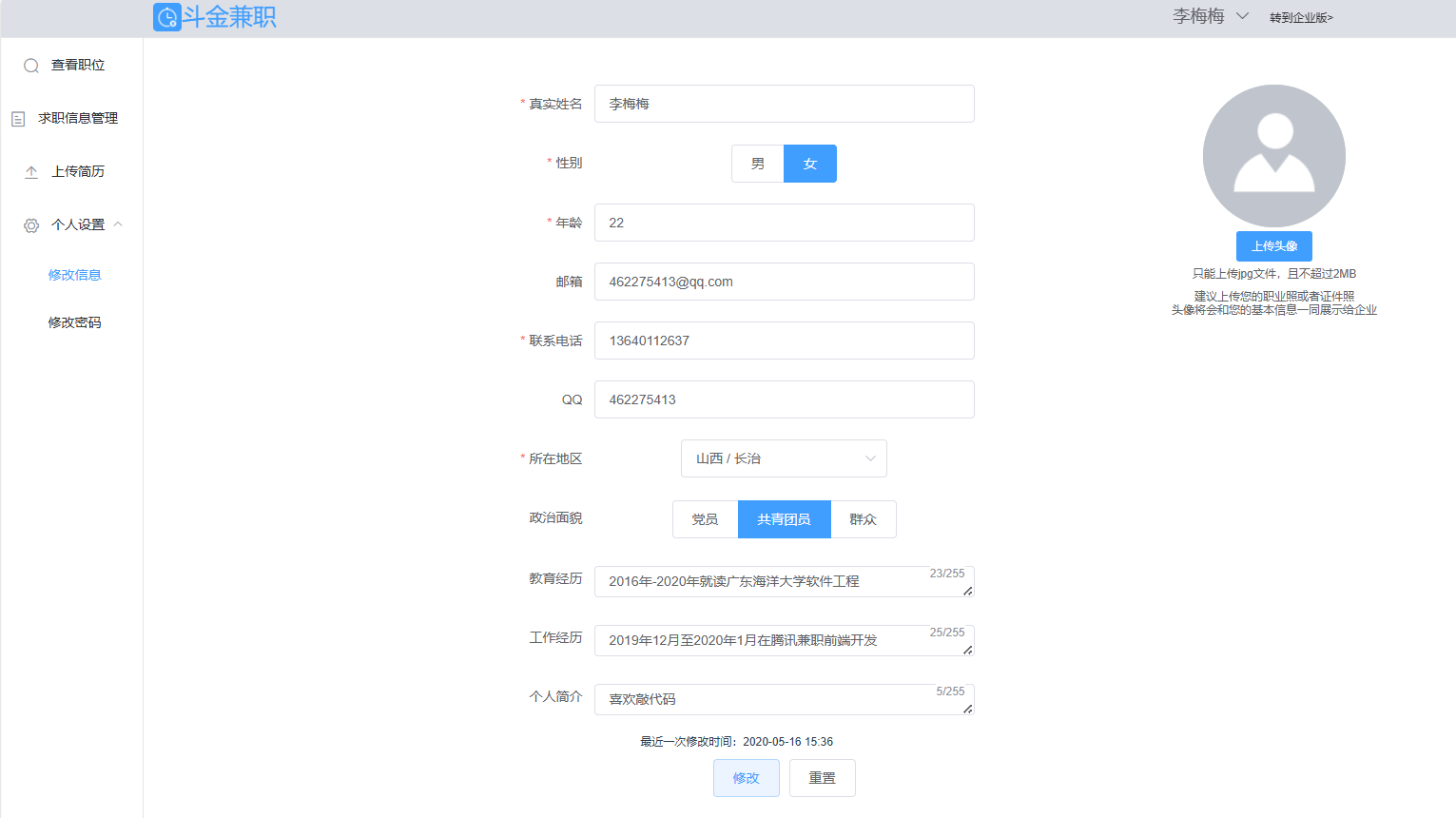Follow the 转到企业版> link
1456x818 pixels.
(x=1301, y=17)
